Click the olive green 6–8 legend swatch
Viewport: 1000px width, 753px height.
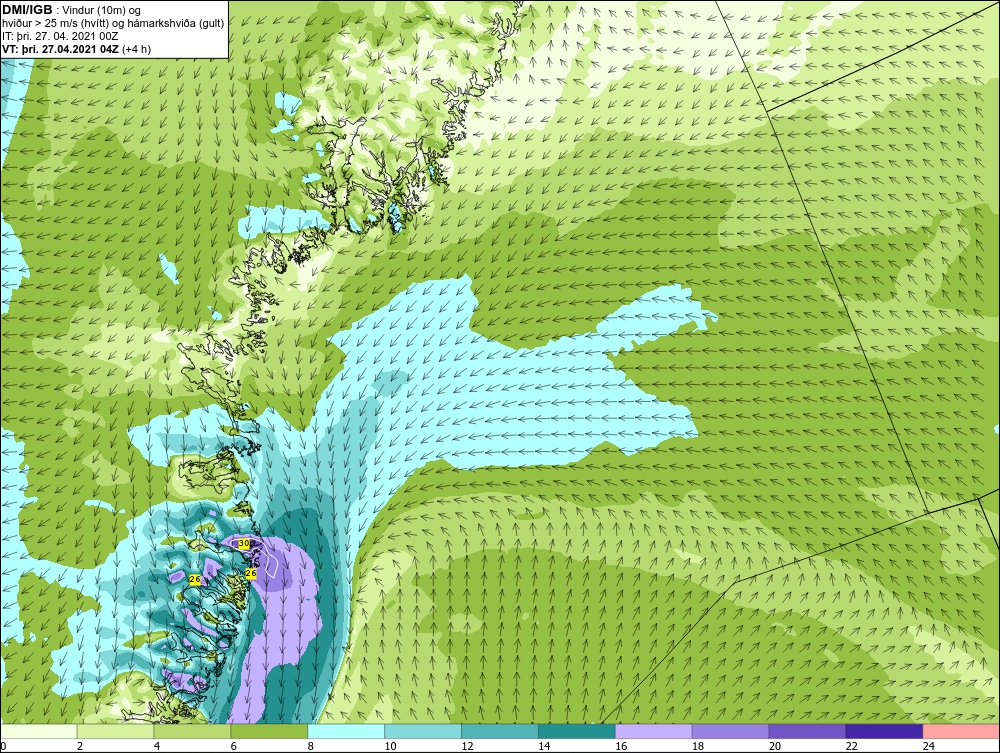269,731
